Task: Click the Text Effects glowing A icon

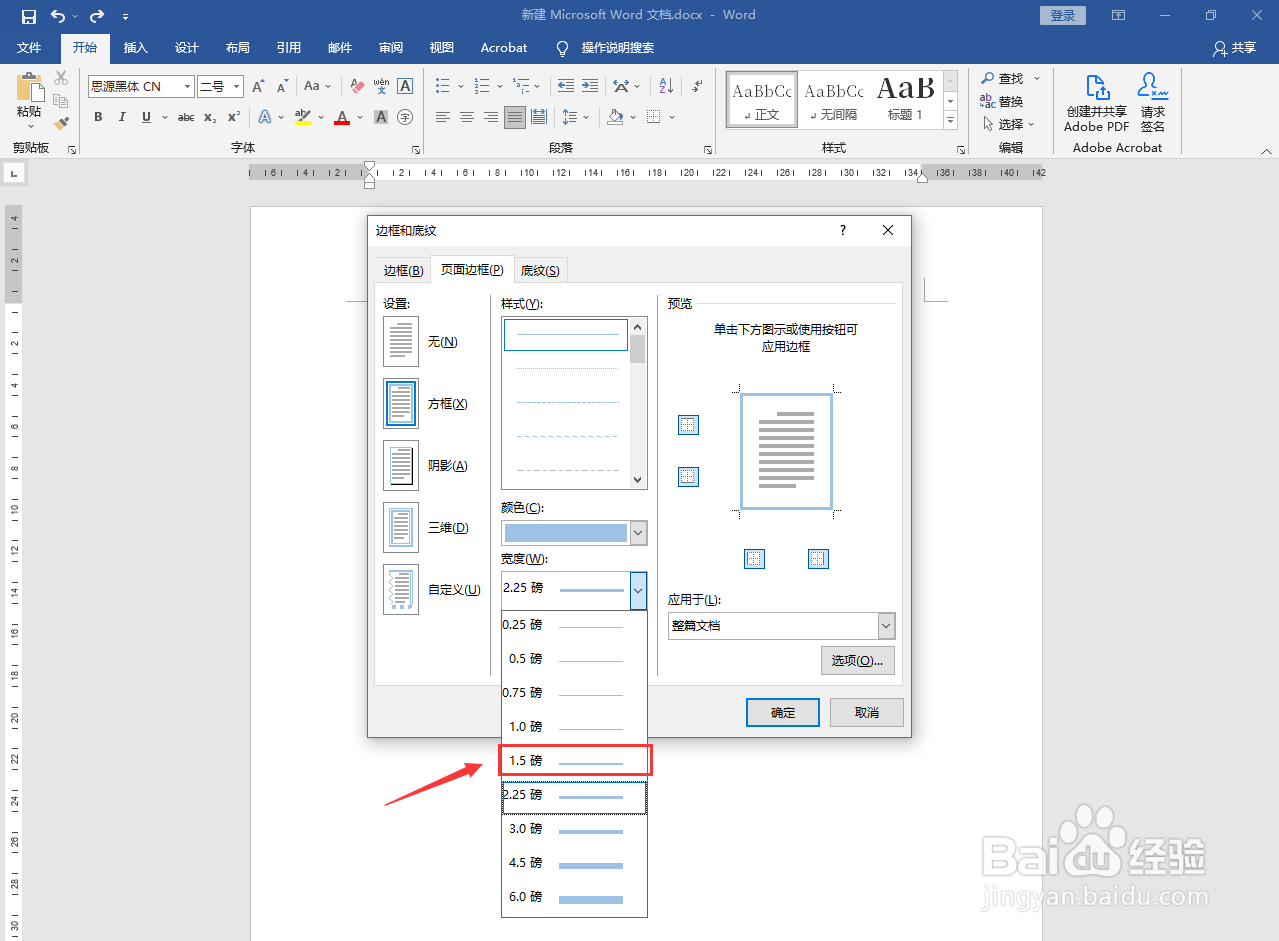Action: click(x=265, y=117)
